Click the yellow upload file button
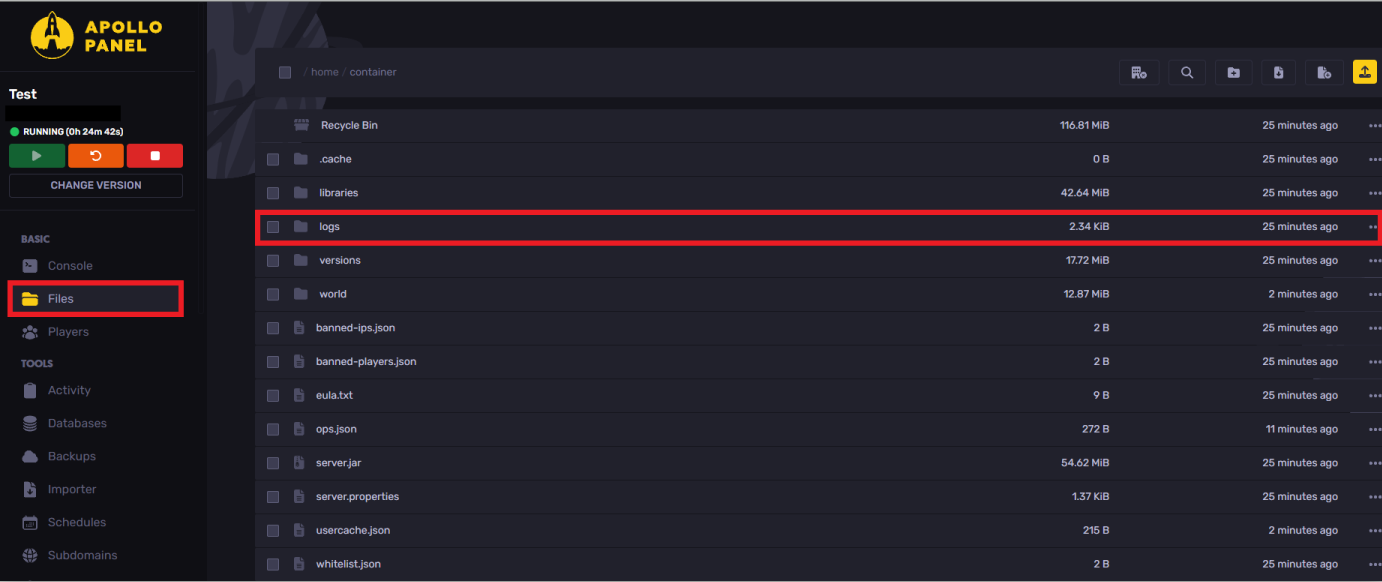This screenshot has height=582, width=1382. pyautogui.click(x=1364, y=72)
